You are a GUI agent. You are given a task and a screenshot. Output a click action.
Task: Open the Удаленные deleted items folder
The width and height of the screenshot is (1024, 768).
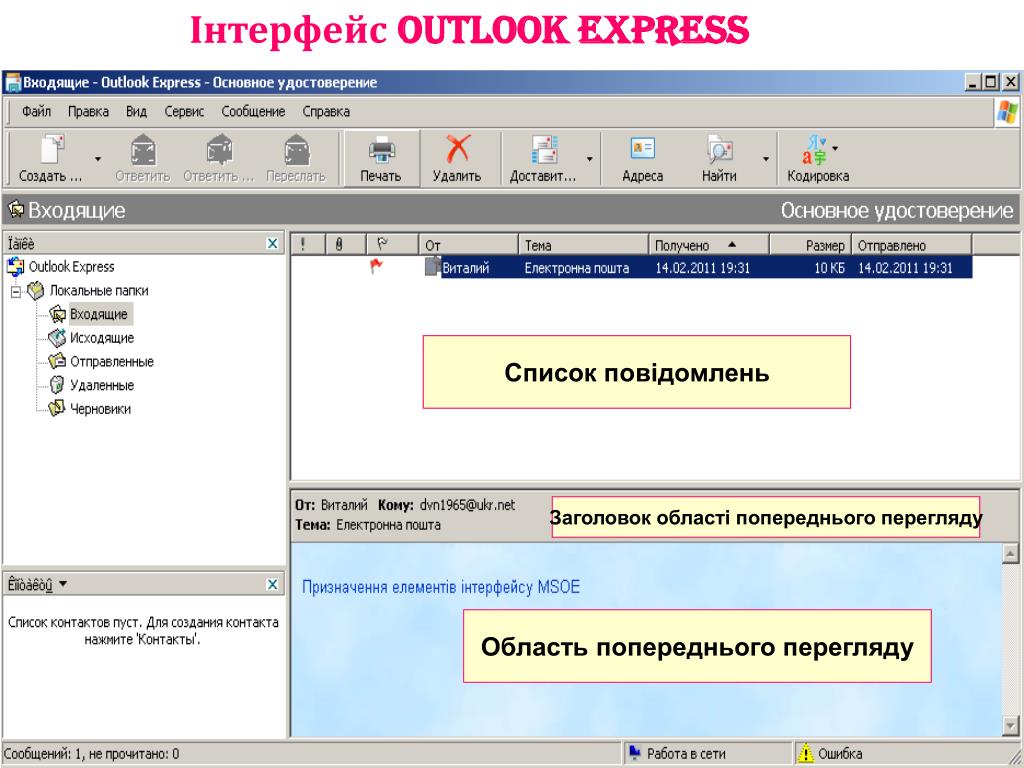(x=102, y=385)
